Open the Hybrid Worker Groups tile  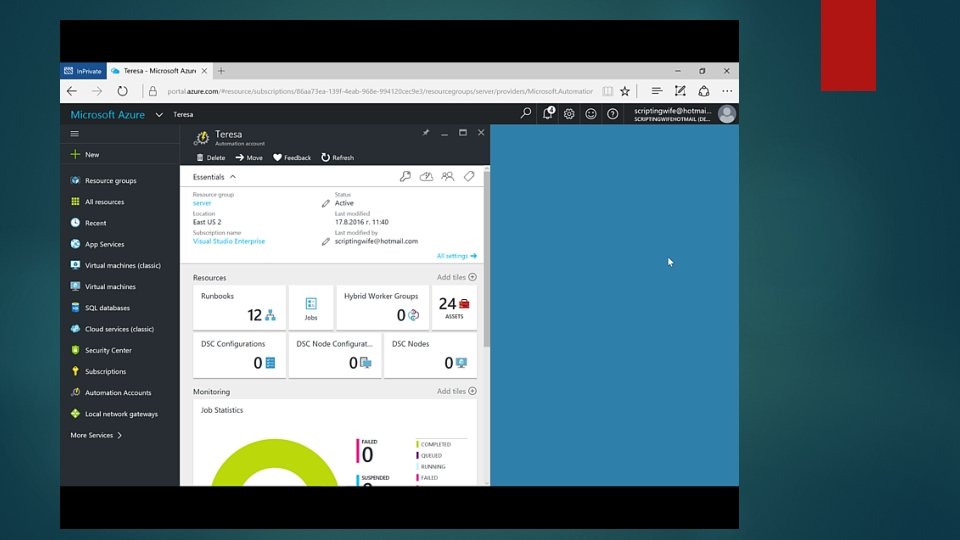(383, 307)
